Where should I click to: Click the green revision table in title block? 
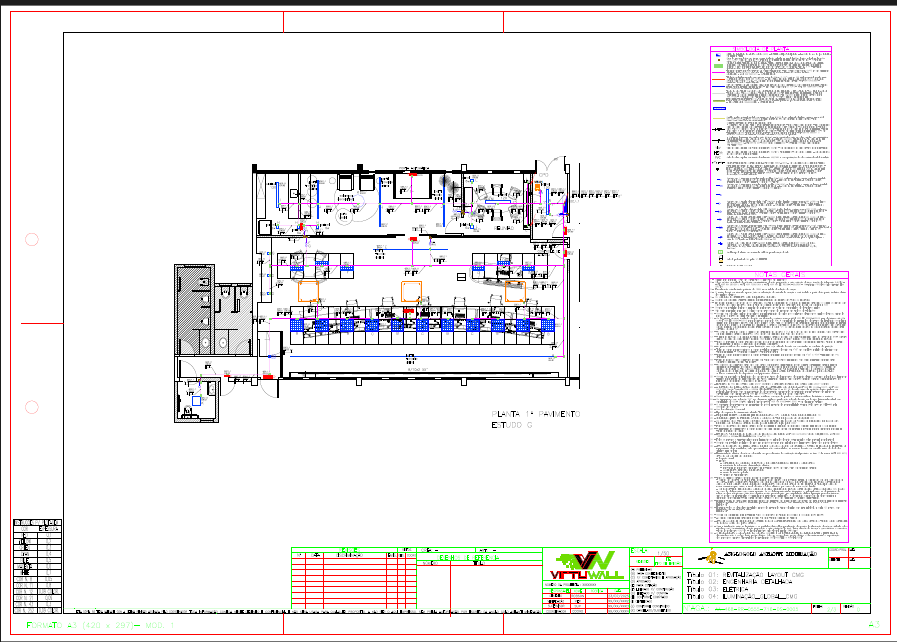coord(352,580)
